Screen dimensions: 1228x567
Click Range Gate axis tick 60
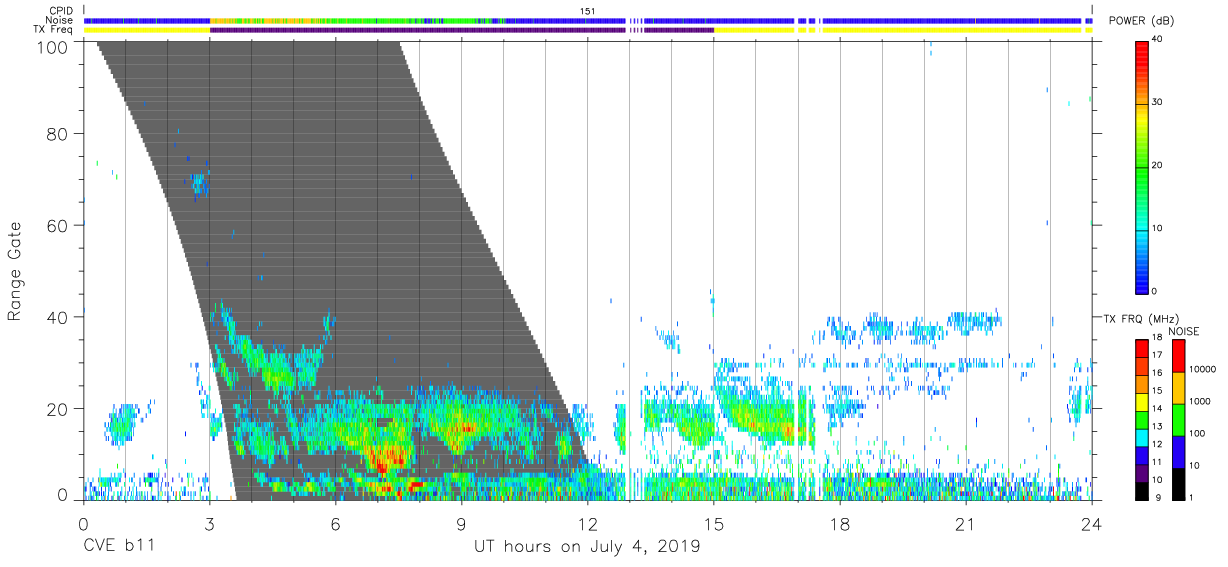click(58, 225)
